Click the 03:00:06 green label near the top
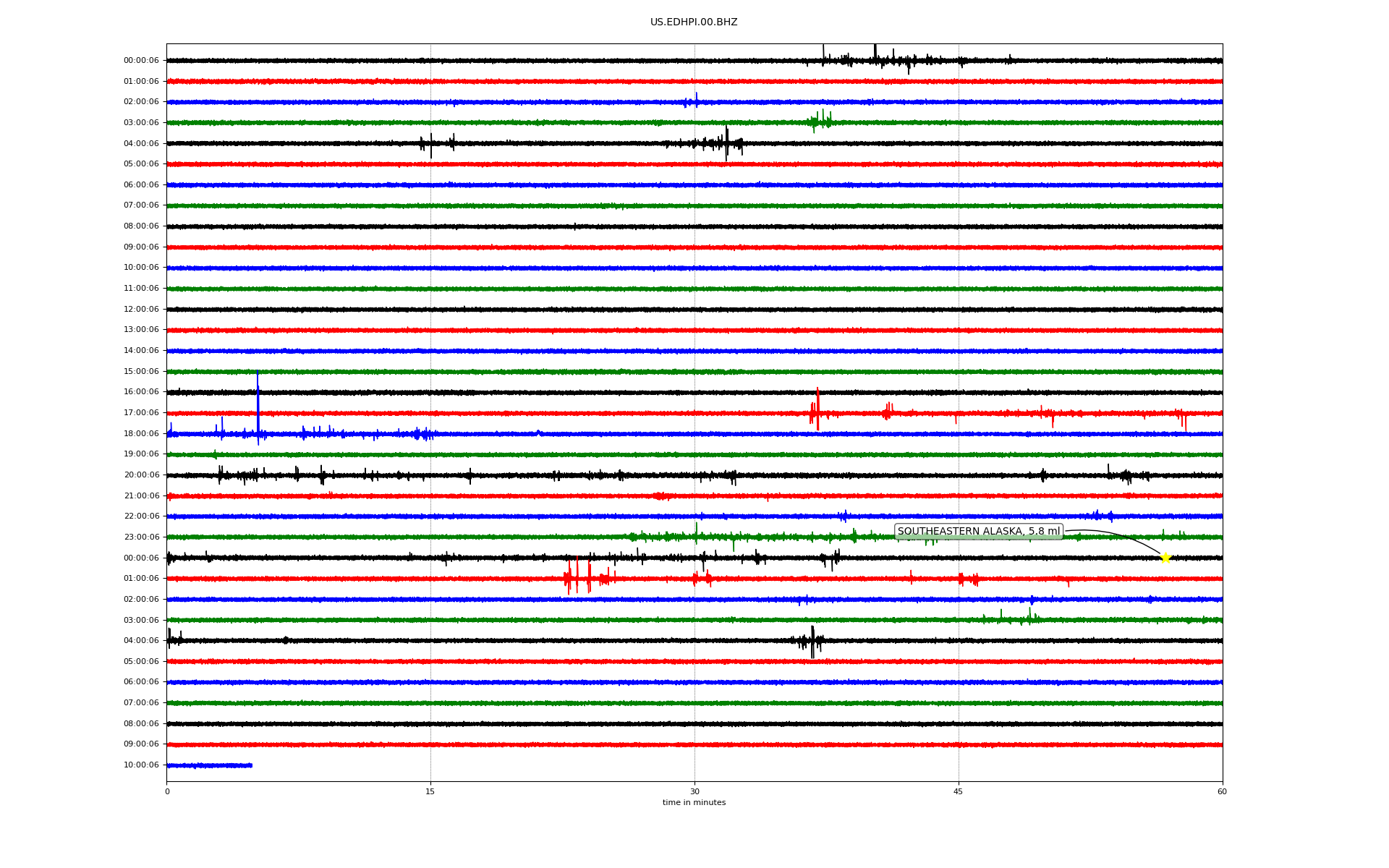This screenshot has height=868, width=1389. (141, 123)
